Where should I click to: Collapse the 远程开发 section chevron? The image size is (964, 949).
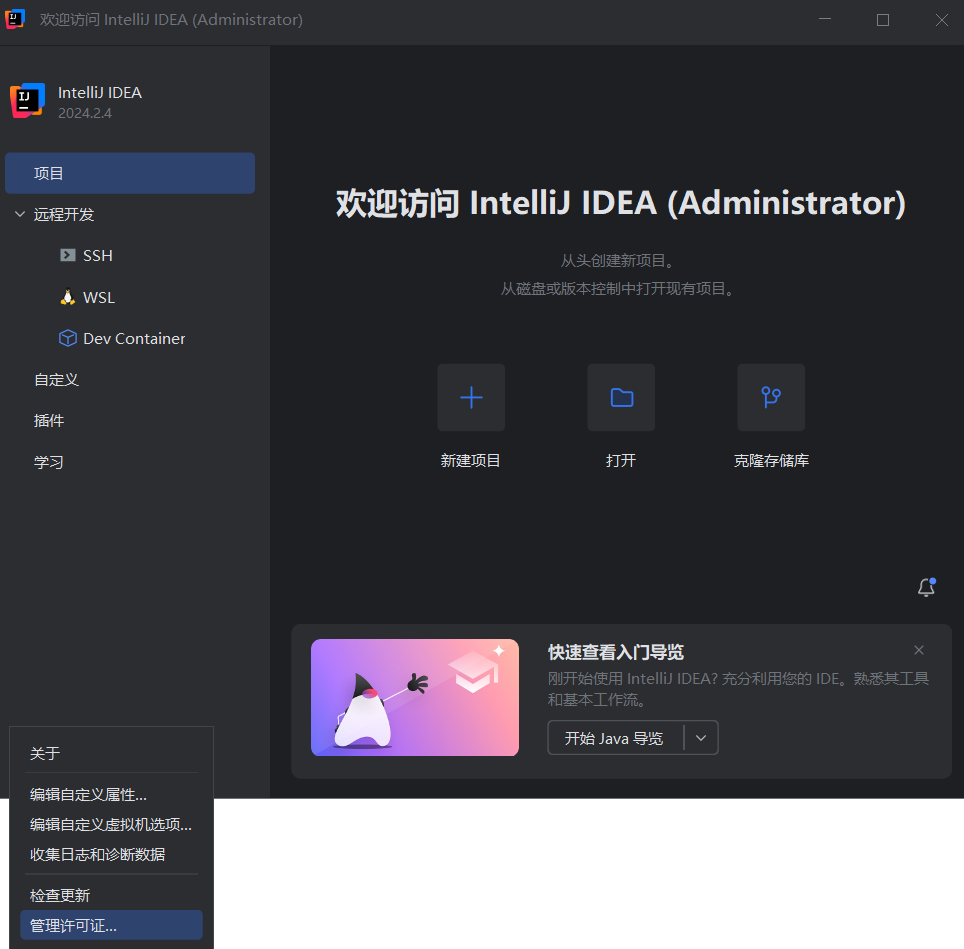tap(20, 214)
